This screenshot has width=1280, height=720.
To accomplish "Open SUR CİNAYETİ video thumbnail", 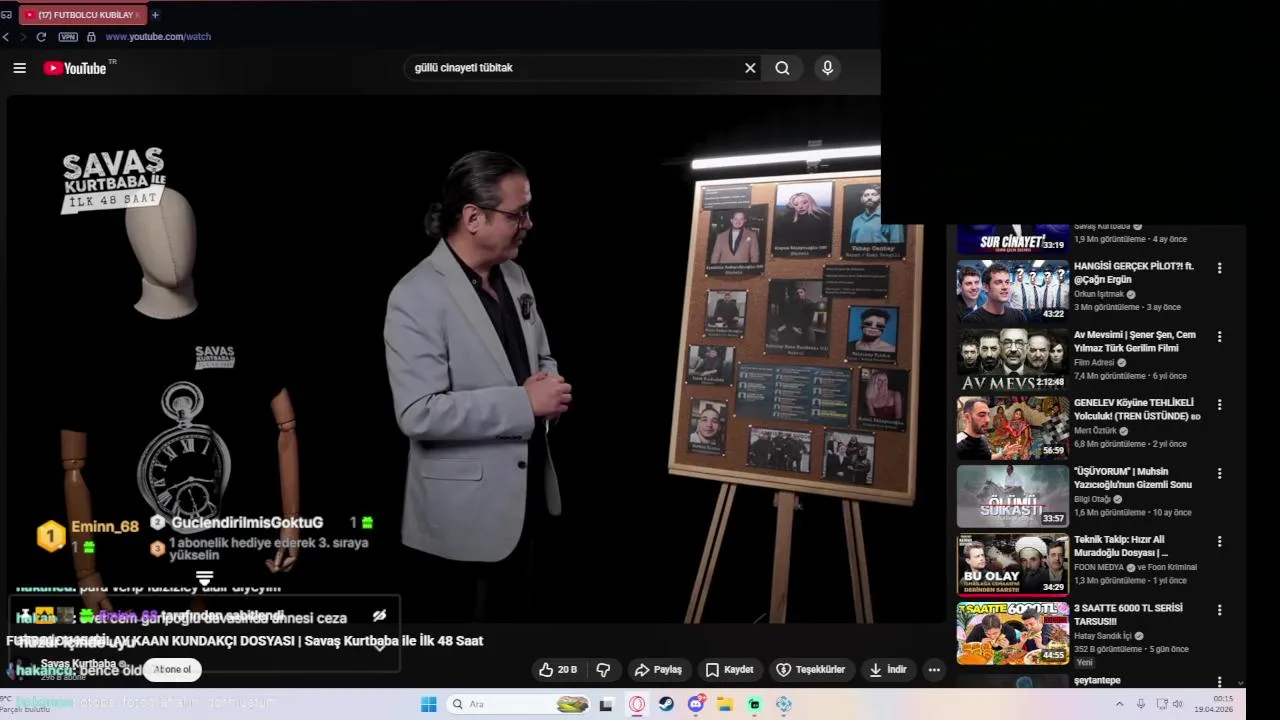I will coord(1012,238).
